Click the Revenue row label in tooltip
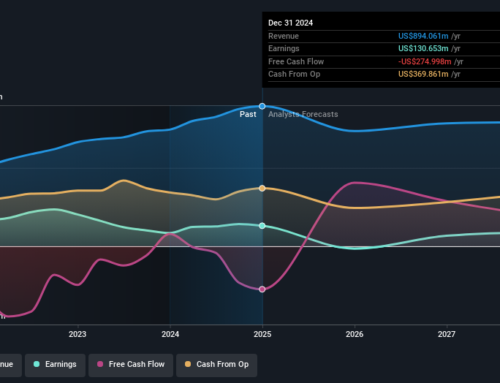500x383 pixels. [x=283, y=36]
